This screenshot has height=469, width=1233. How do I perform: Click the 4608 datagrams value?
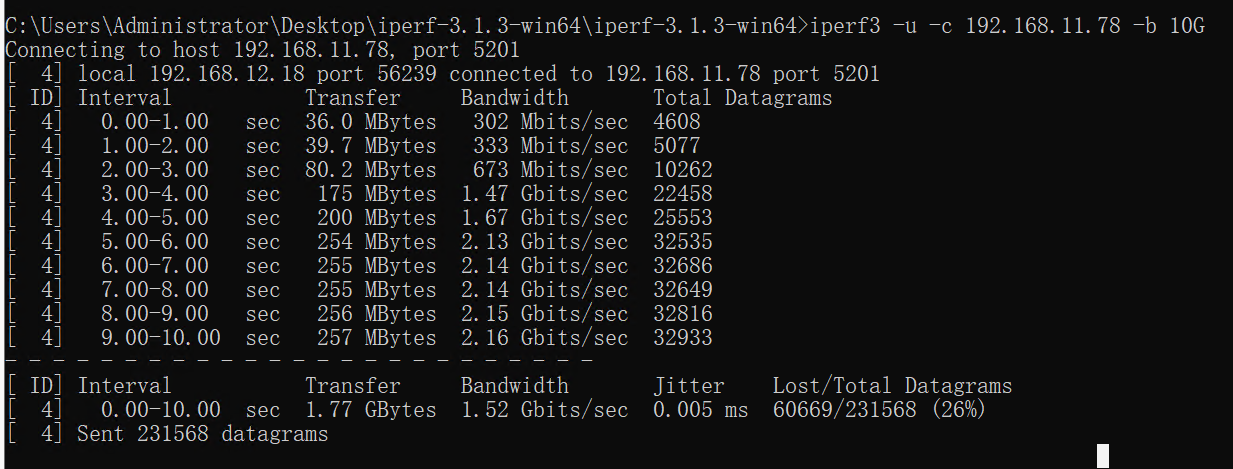click(677, 122)
